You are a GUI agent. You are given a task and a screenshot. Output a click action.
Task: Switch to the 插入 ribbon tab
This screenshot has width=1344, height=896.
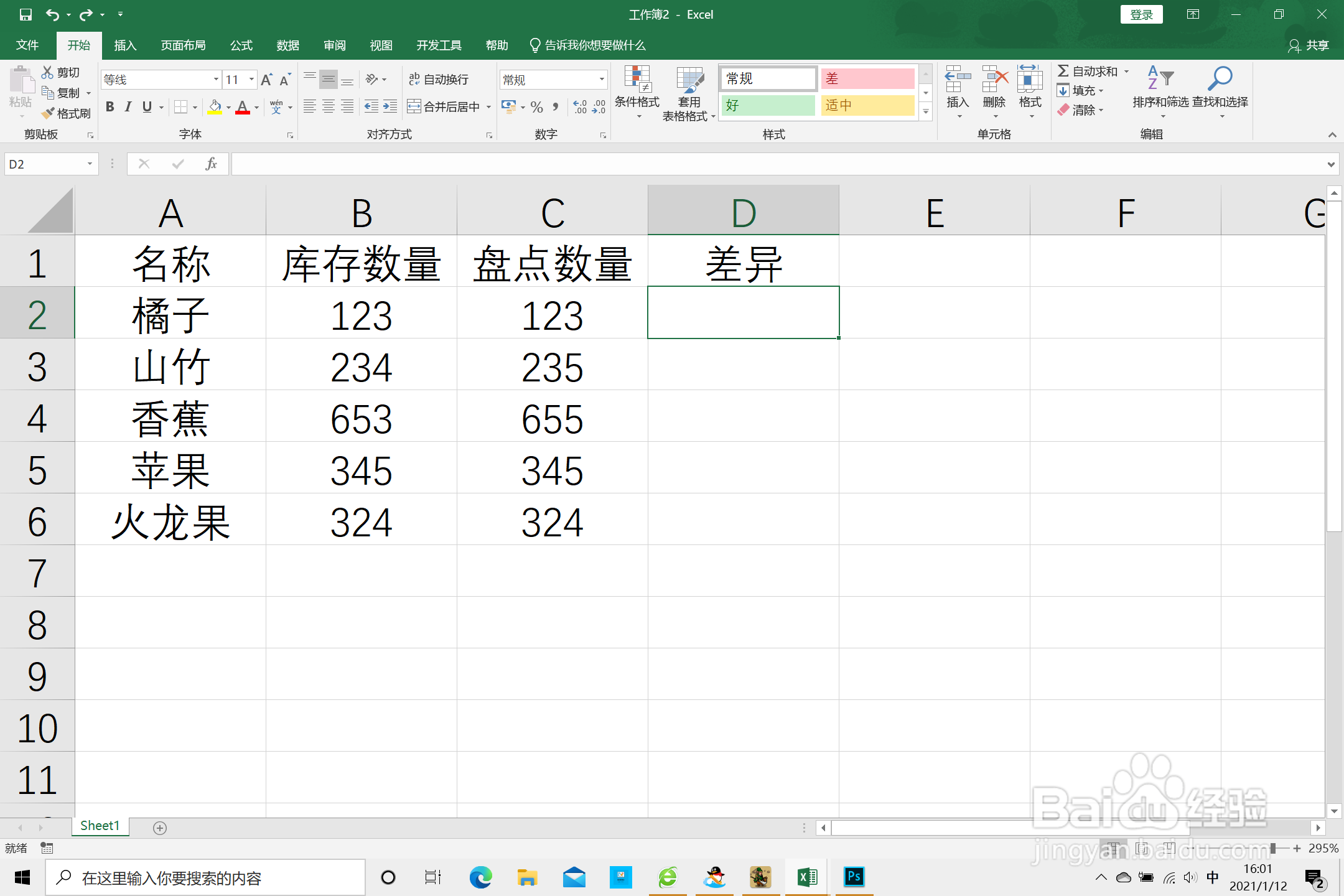point(125,45)
